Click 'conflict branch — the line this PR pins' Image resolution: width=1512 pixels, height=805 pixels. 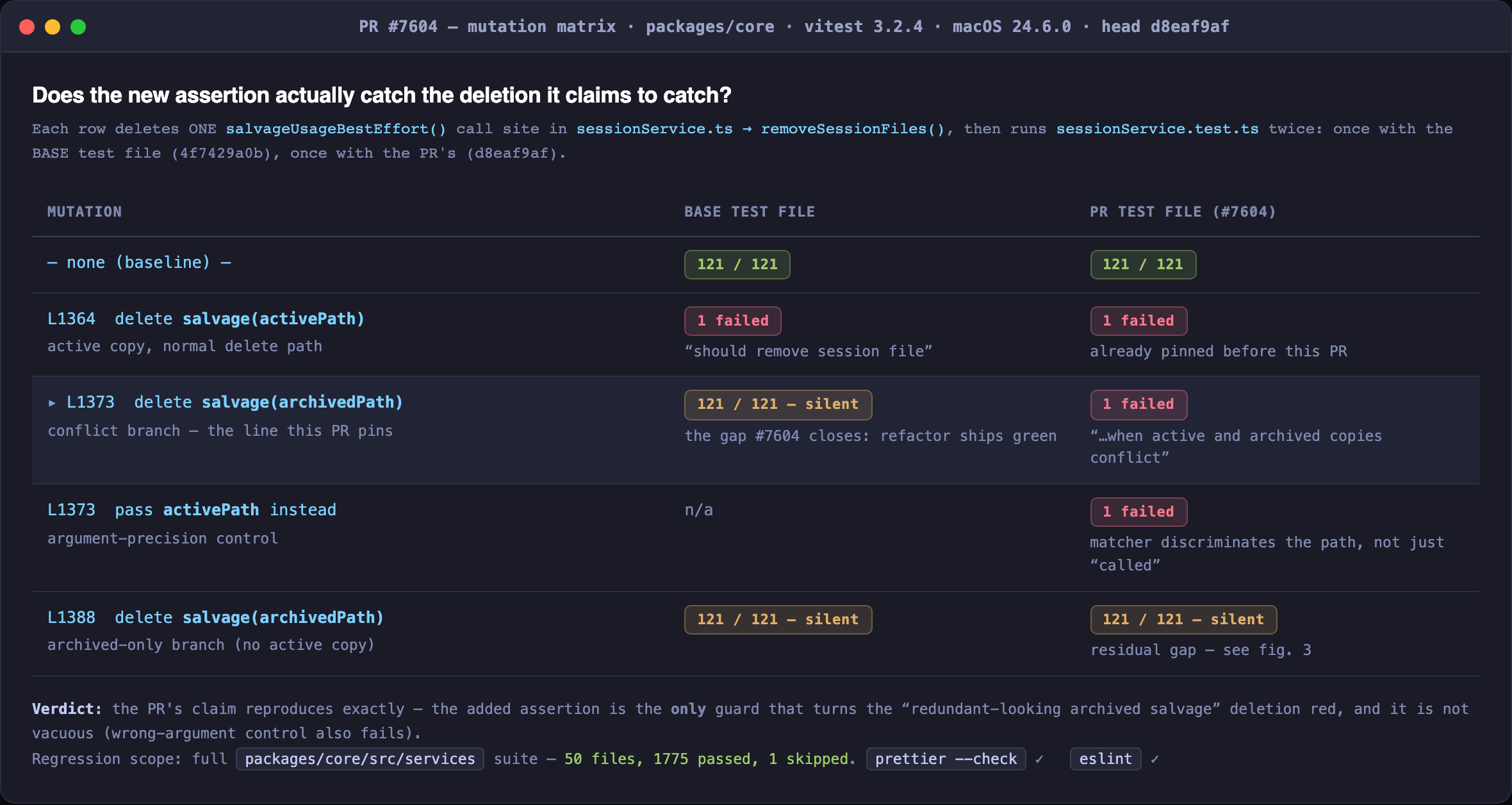click(220, 431)
